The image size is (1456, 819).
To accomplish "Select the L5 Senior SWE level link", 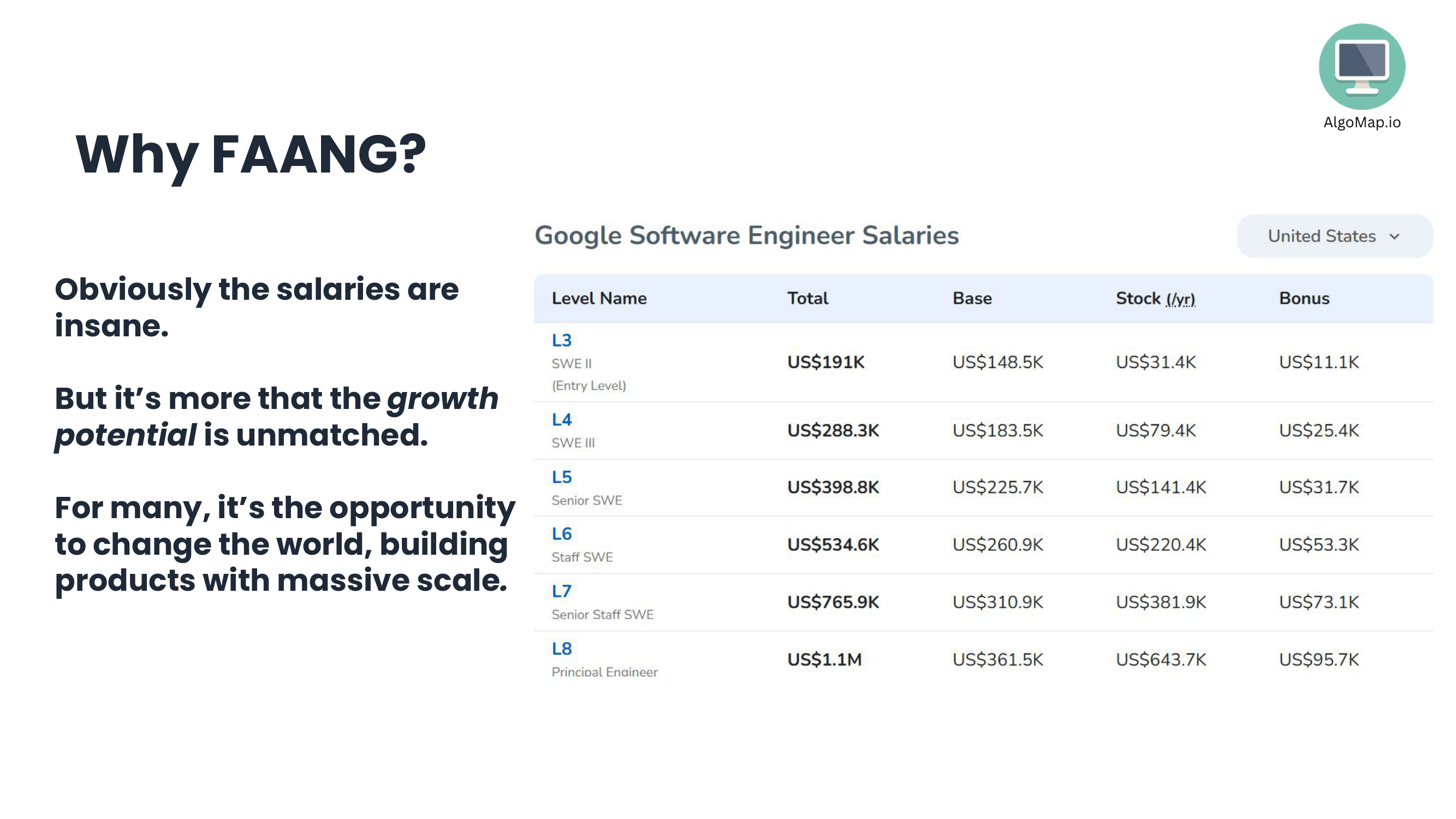I will pos(561,477).
